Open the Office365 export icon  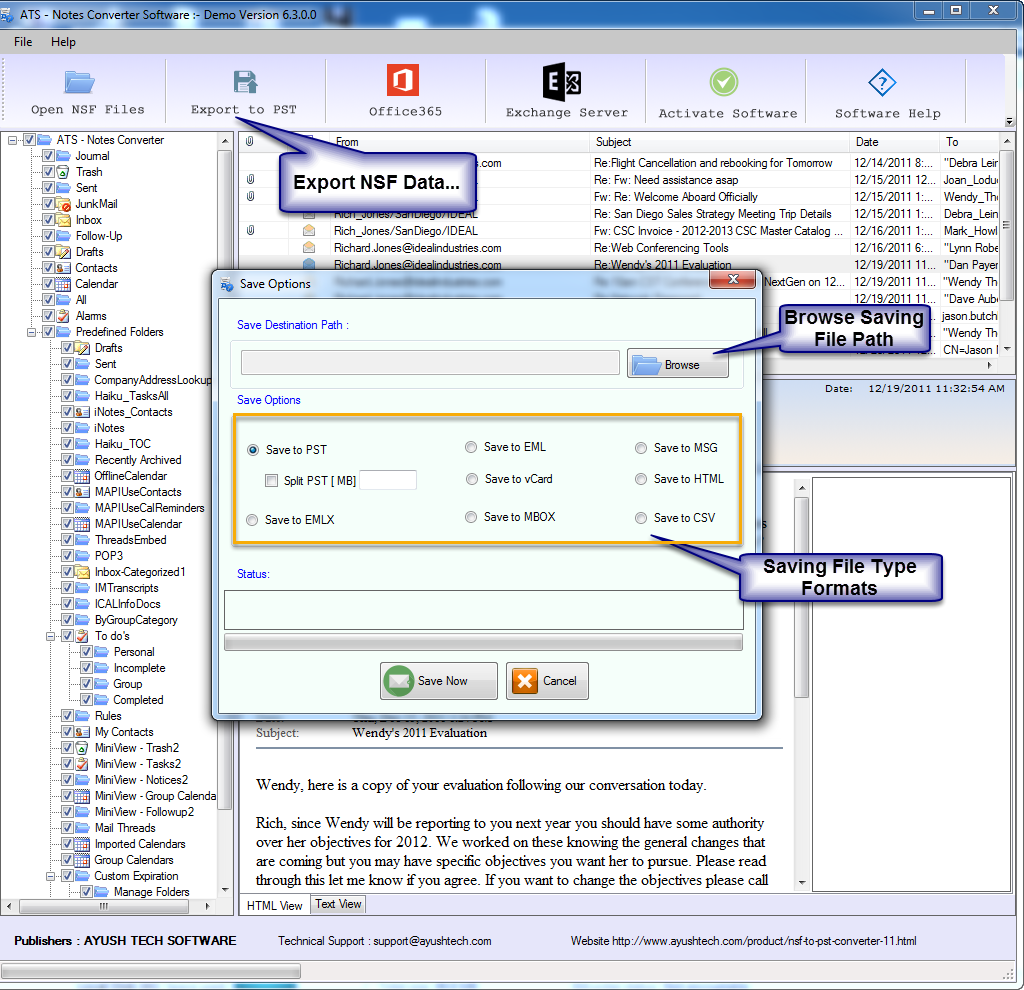403,81
